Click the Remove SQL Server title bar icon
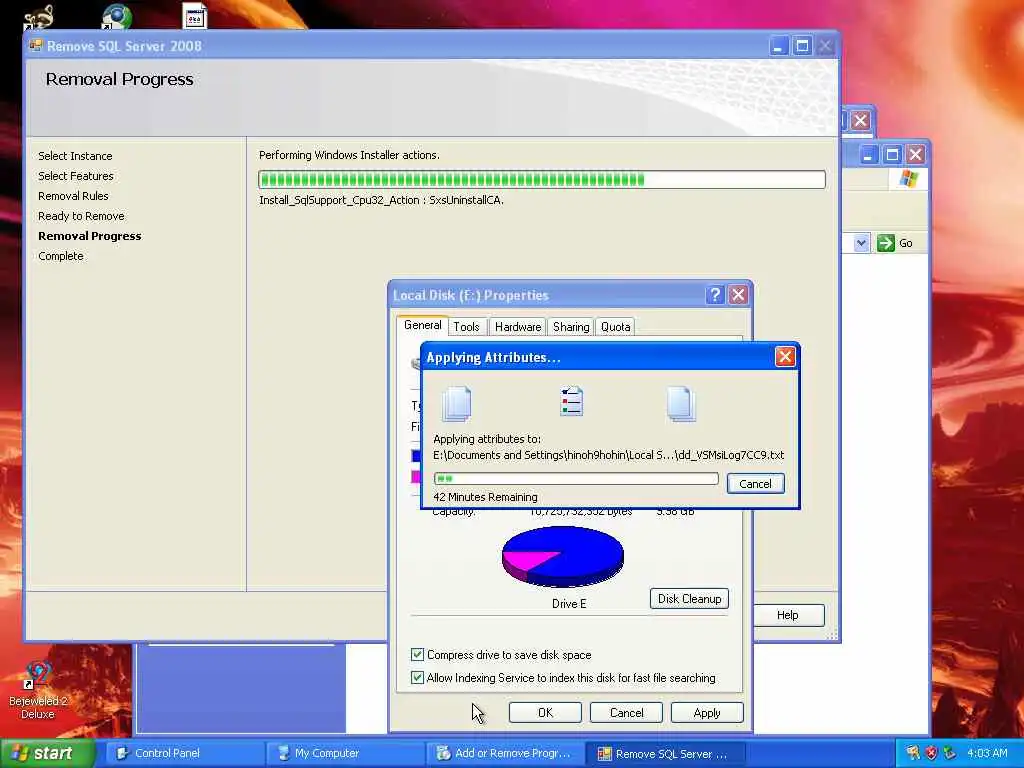Screen dimensions: 1024x768 tap(36, 46)
